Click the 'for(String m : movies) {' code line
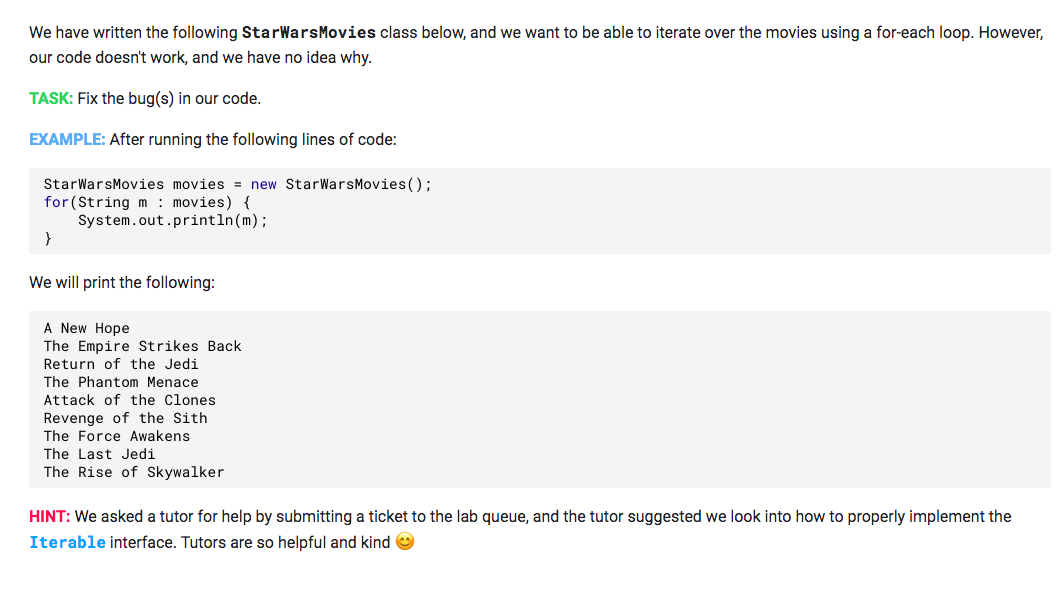Viewport: 1063px width, 602px height. [x=147, y=202]
